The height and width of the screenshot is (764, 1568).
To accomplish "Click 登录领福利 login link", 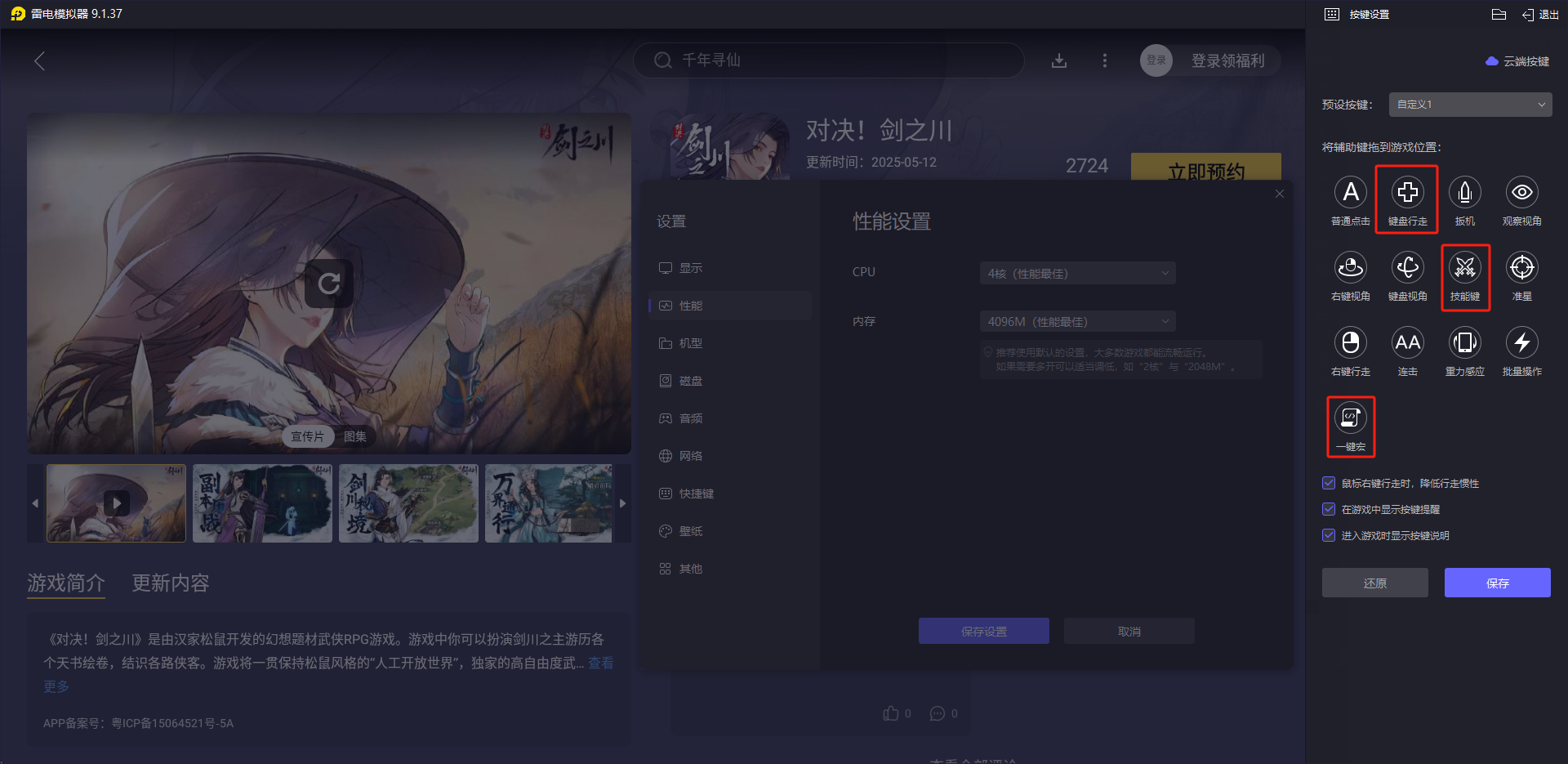I will 1227,60.
